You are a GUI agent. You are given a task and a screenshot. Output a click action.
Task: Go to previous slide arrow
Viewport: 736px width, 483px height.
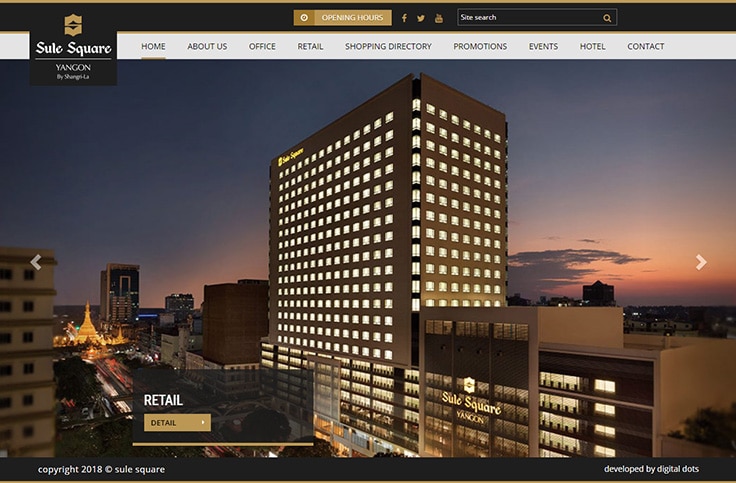pos(36,262)
